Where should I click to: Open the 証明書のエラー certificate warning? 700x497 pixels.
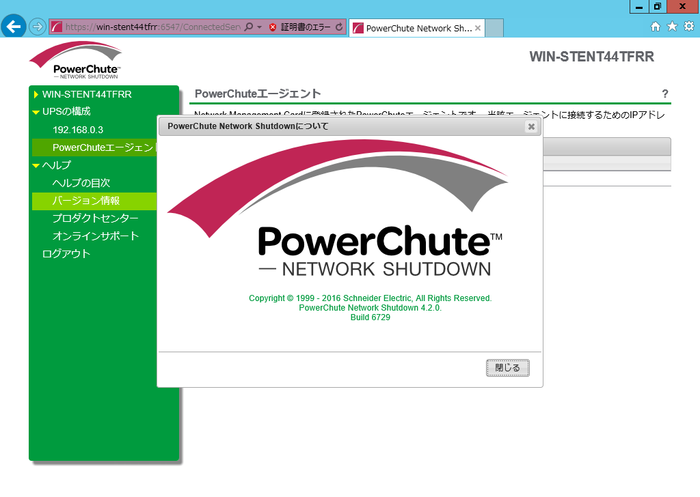click(305, 27)
